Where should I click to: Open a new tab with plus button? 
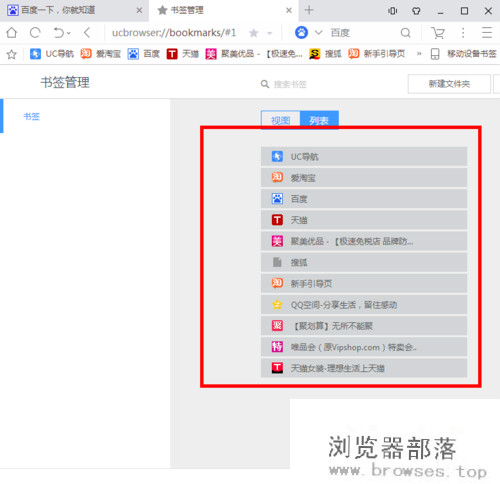[x=309, y=10]
